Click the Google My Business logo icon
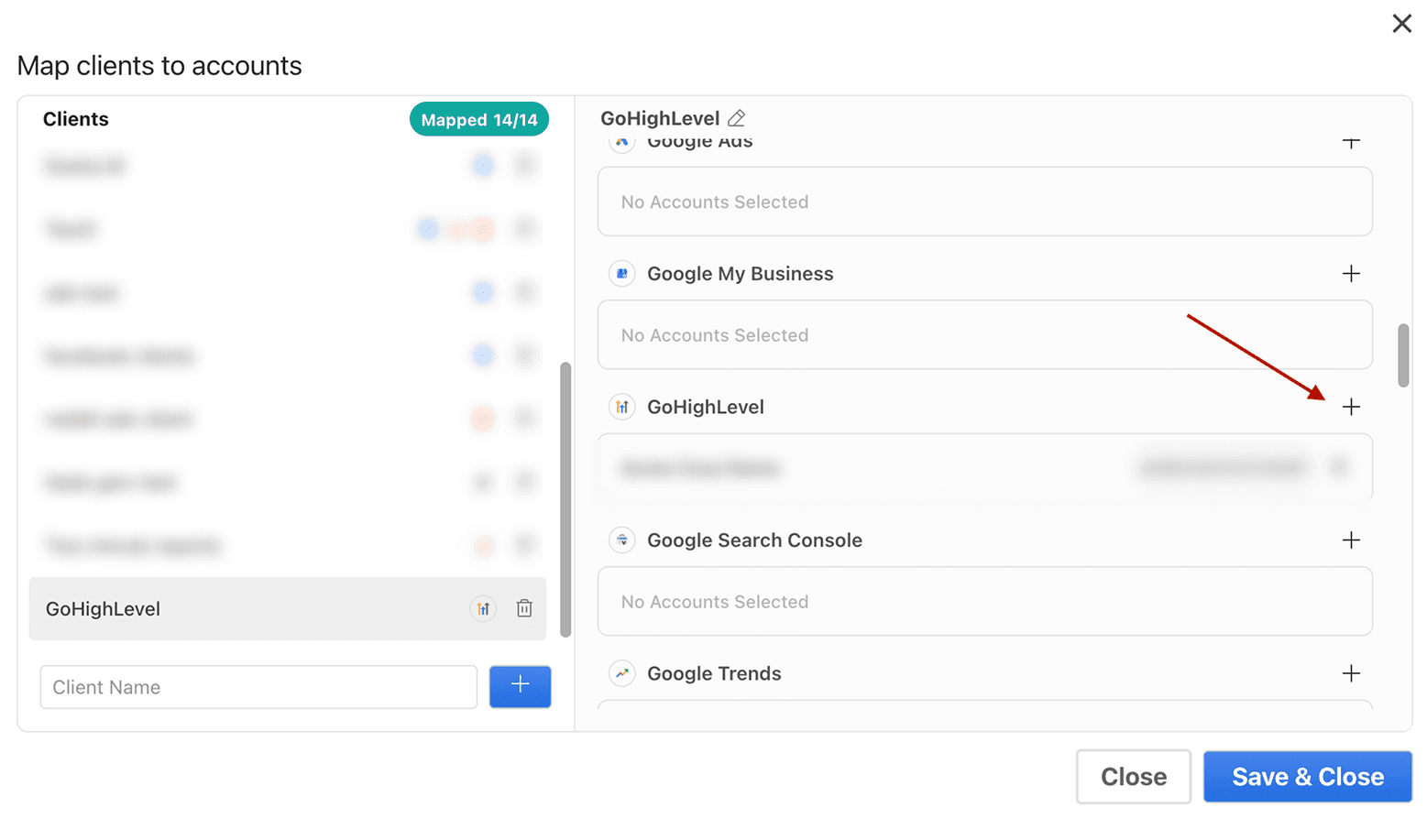 coord(622,274)
